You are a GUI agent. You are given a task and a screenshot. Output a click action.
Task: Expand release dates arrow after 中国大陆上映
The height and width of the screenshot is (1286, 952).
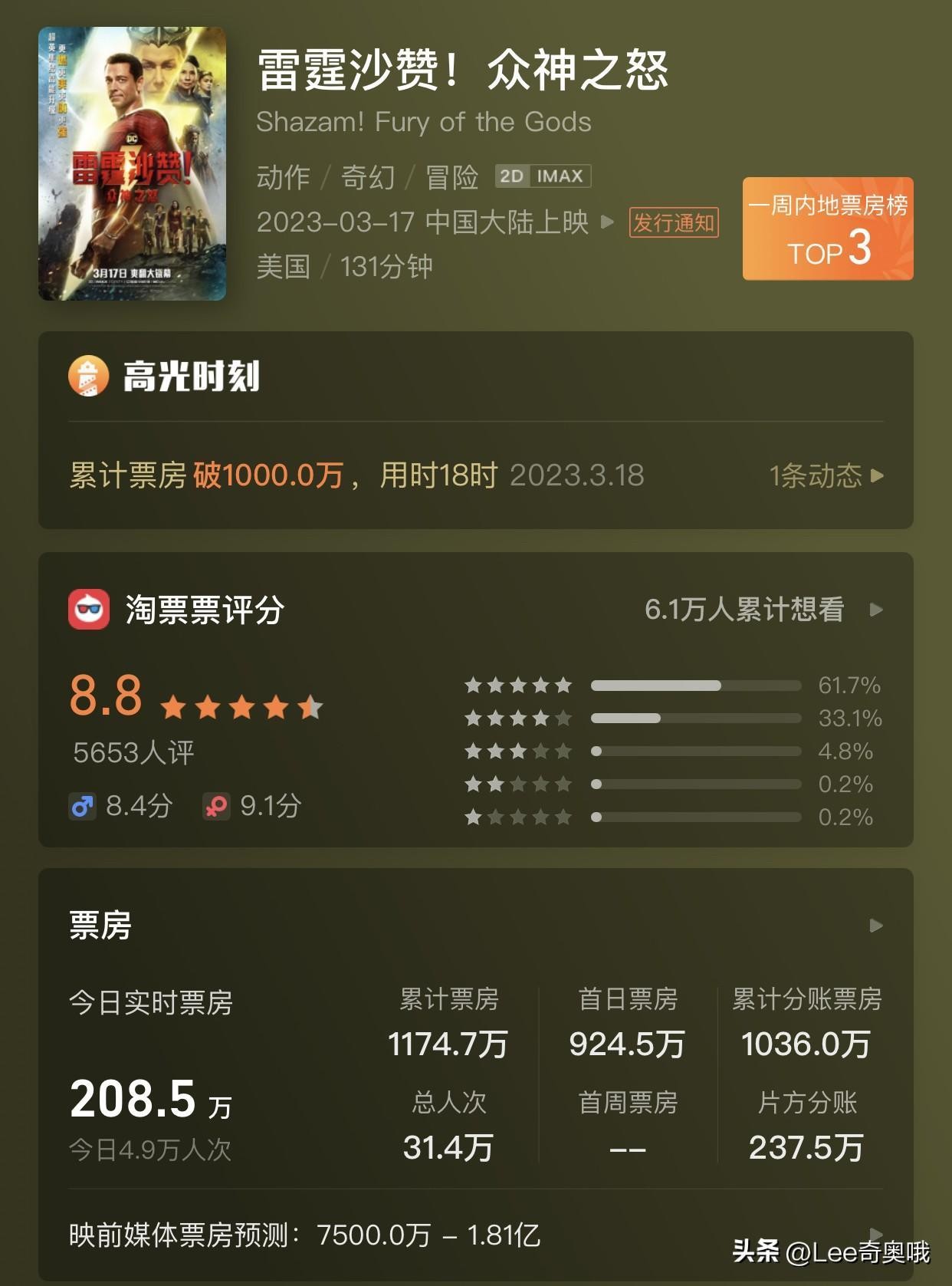607,222
